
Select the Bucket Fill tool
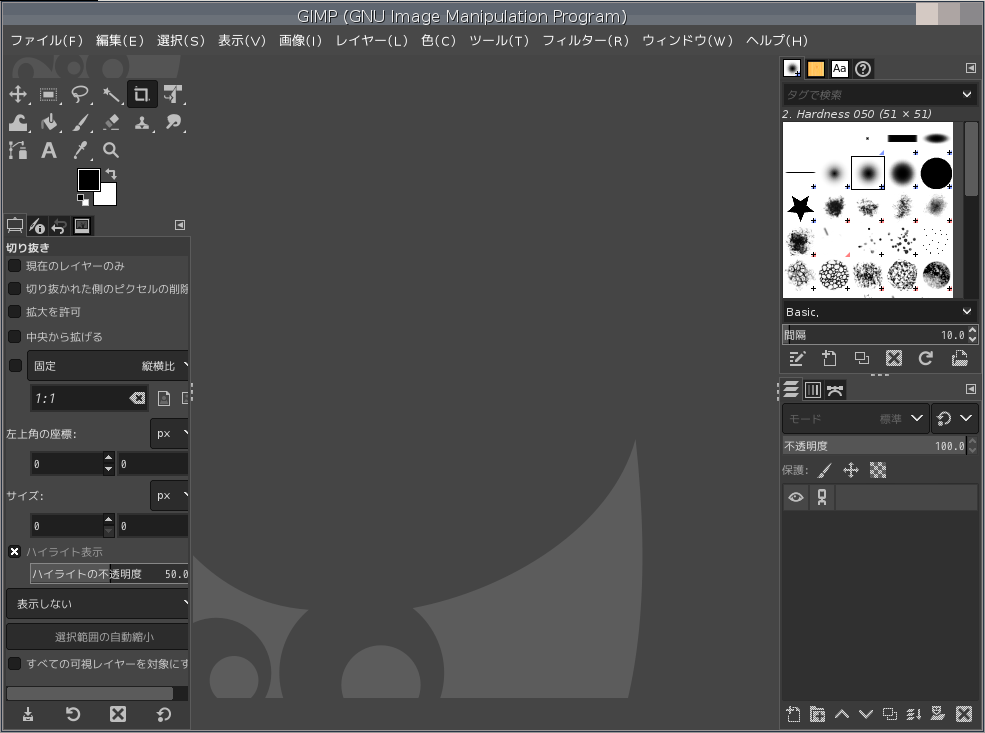[x=48, y=122]
